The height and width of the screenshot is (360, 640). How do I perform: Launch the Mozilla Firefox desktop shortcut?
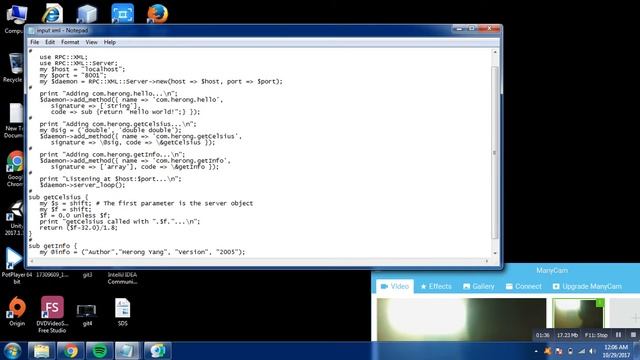[157, 13]
